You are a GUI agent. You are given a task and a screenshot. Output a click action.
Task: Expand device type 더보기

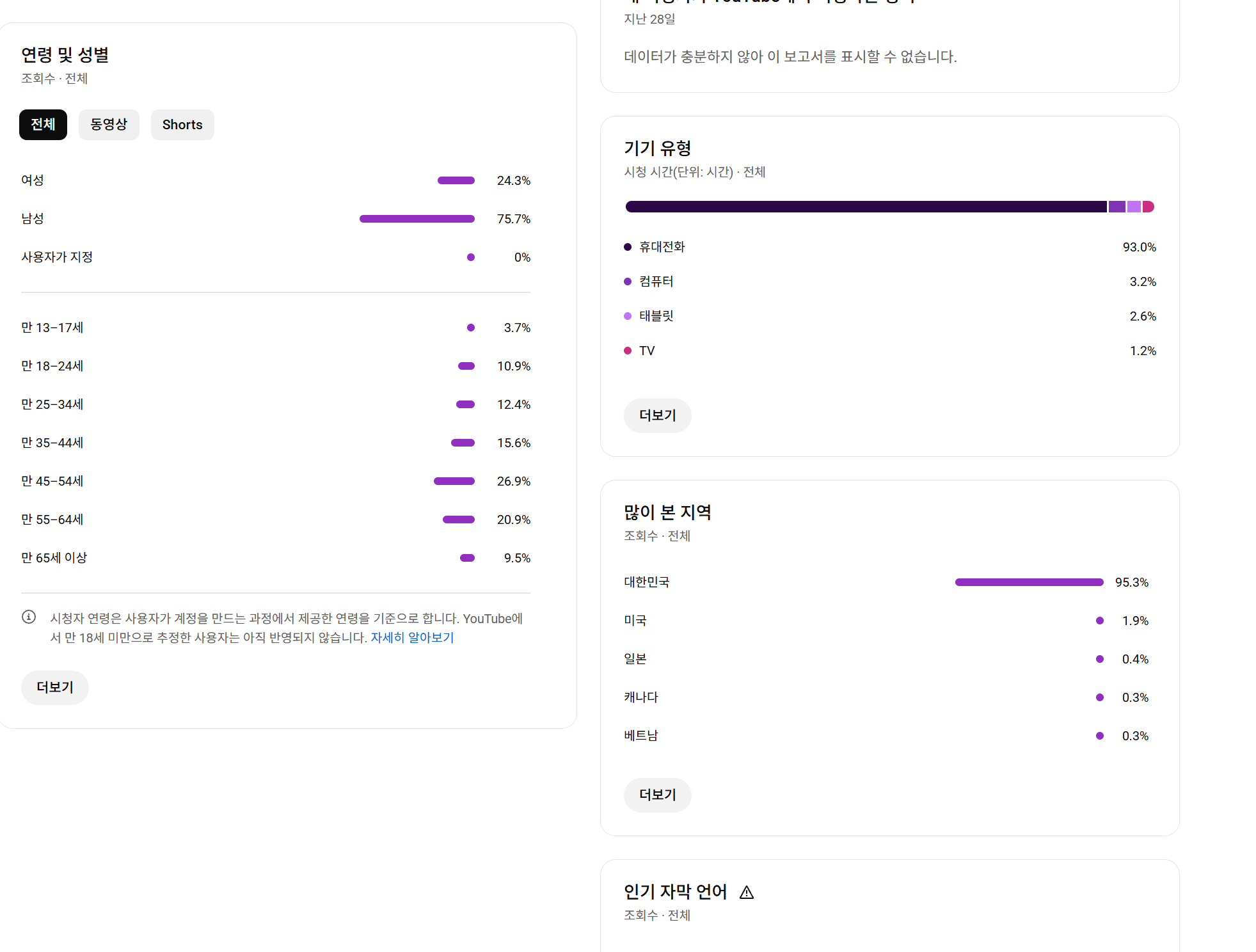(x=657, y=415)
